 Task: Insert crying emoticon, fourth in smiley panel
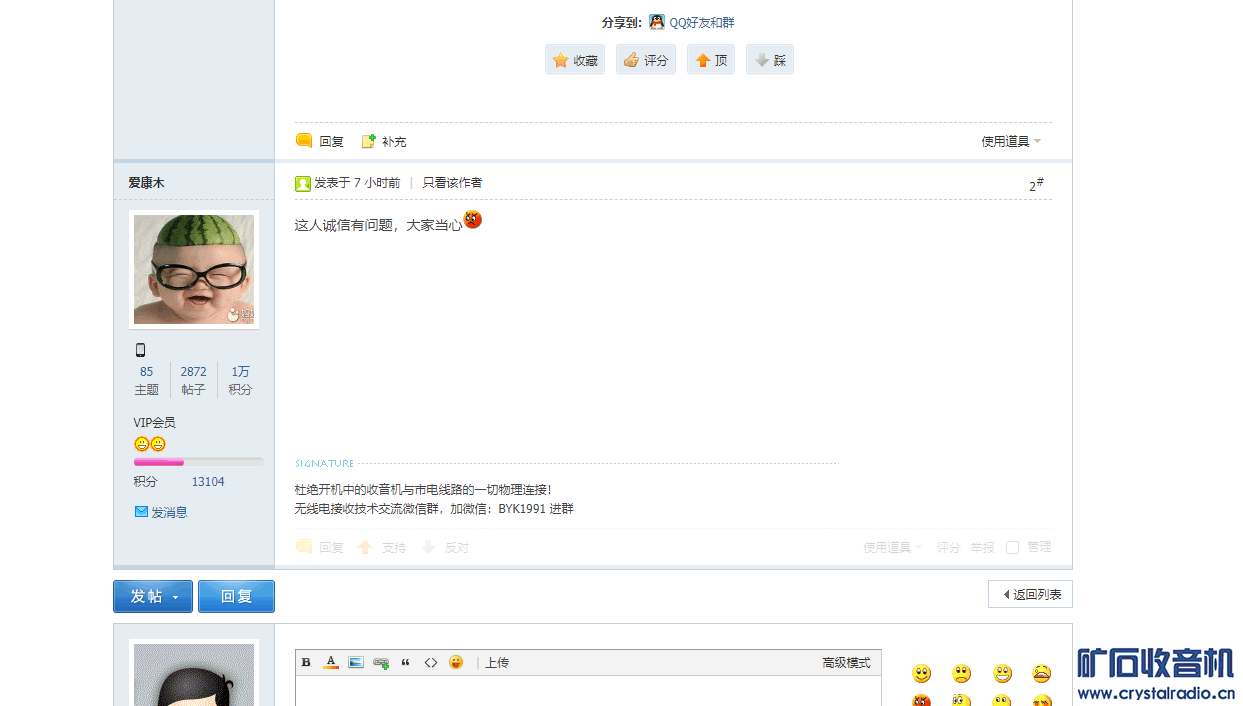tap(1042, 674)
